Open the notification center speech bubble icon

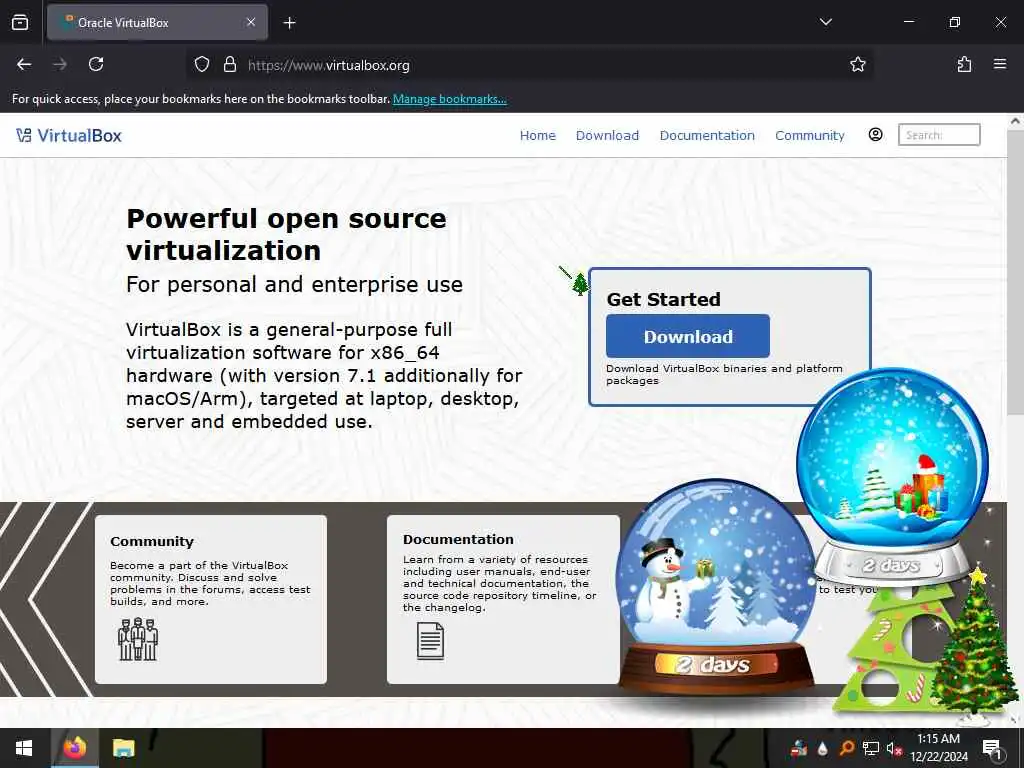pyautogui.click(x=992, y=750)
